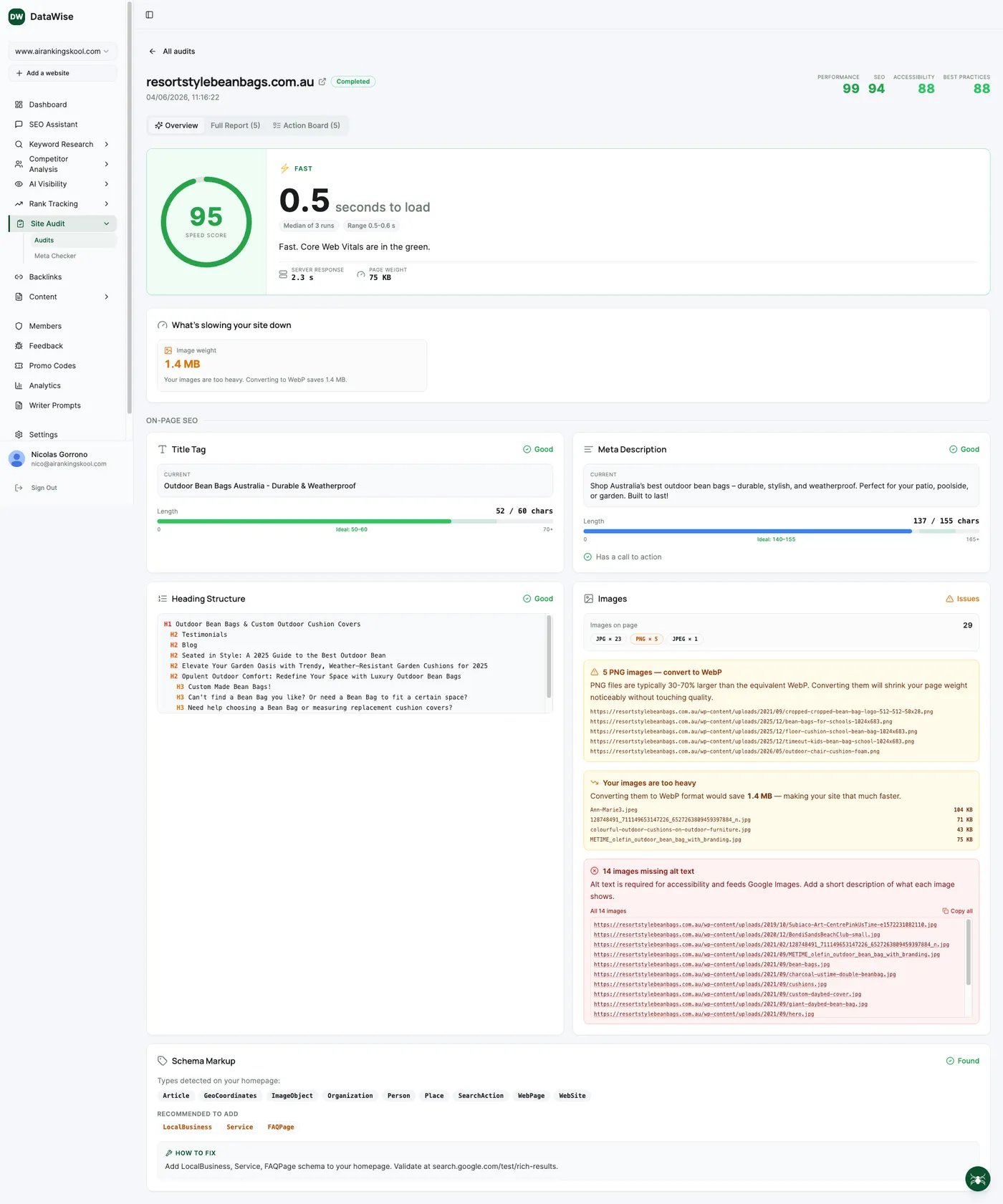The height and width of the screenshot is (1204, 1003).
Task: Click the Content document icon
Action: (x=19, y=297)
